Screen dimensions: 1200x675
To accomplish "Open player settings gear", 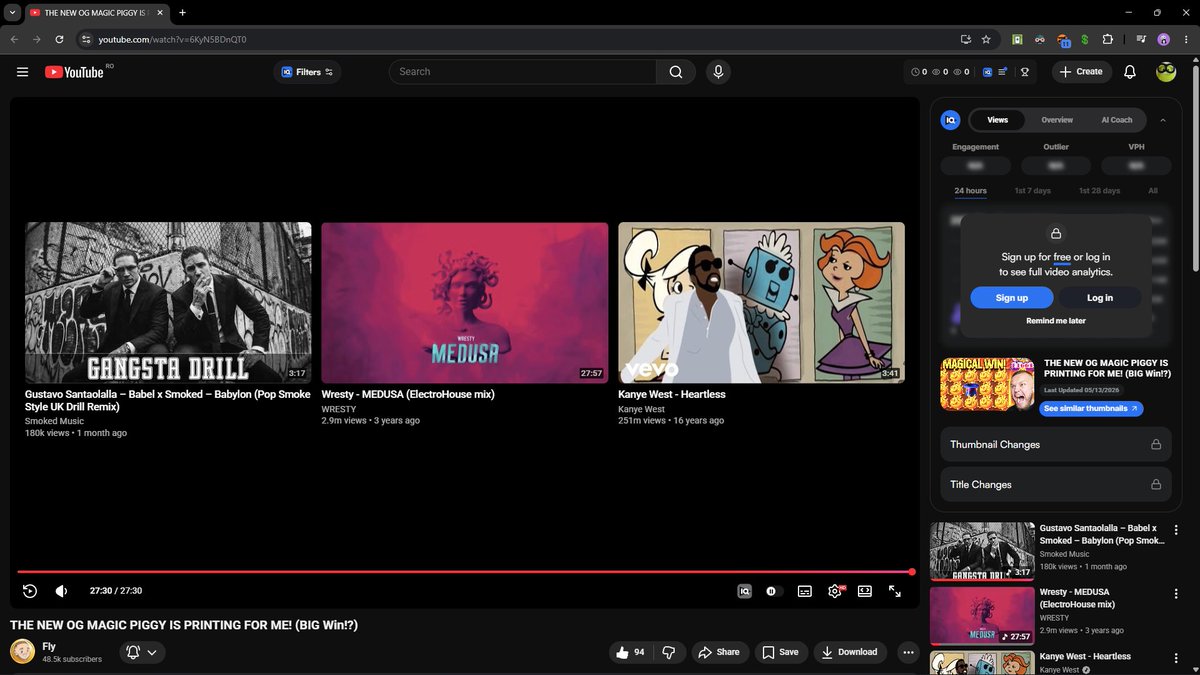I will pos(835,591).
